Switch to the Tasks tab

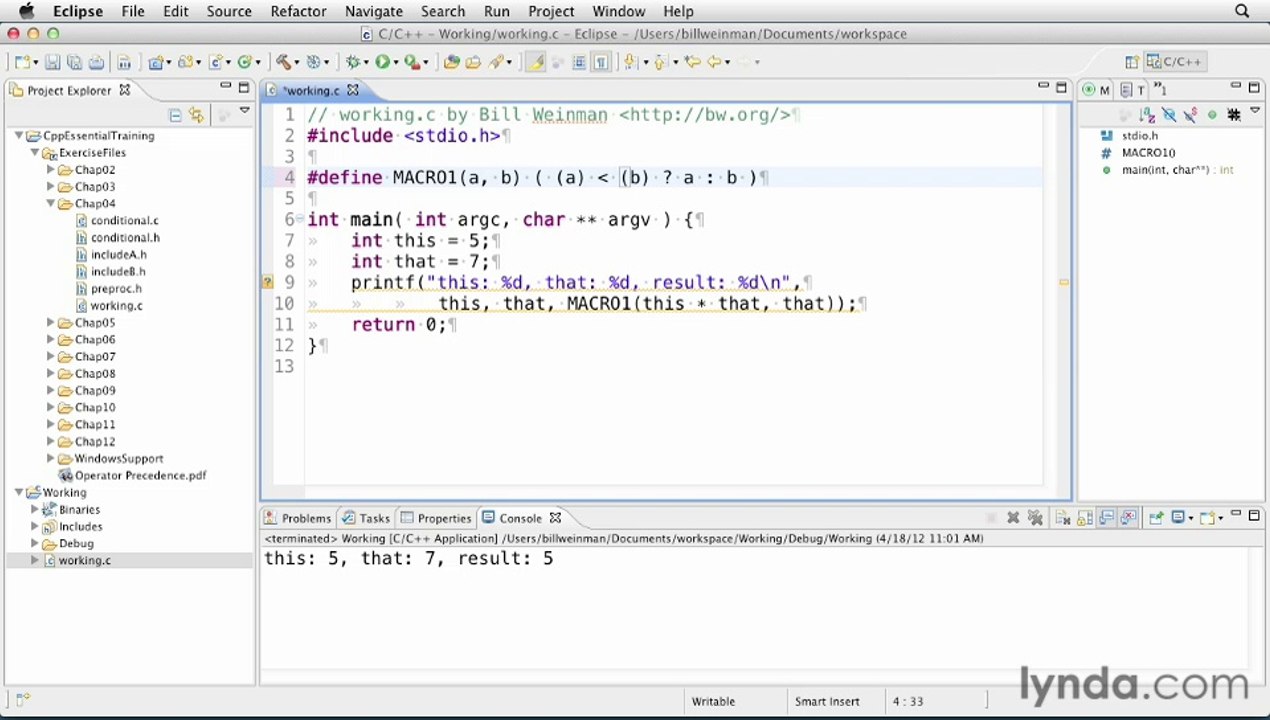tap(366, 518)
